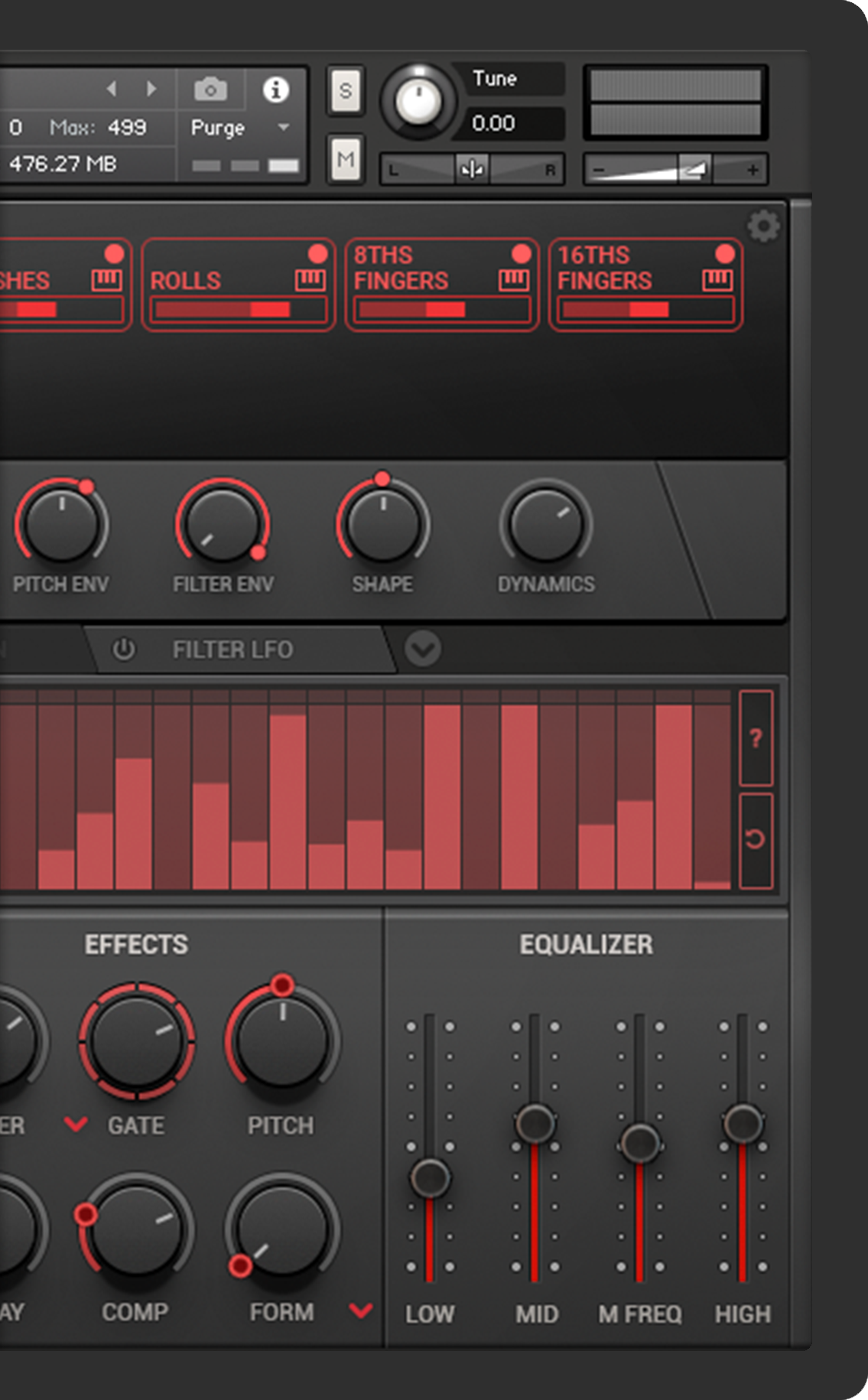Screen dimensions: 868x1400
Task: Mute the instrument with the M button
Action: point(346,159)
